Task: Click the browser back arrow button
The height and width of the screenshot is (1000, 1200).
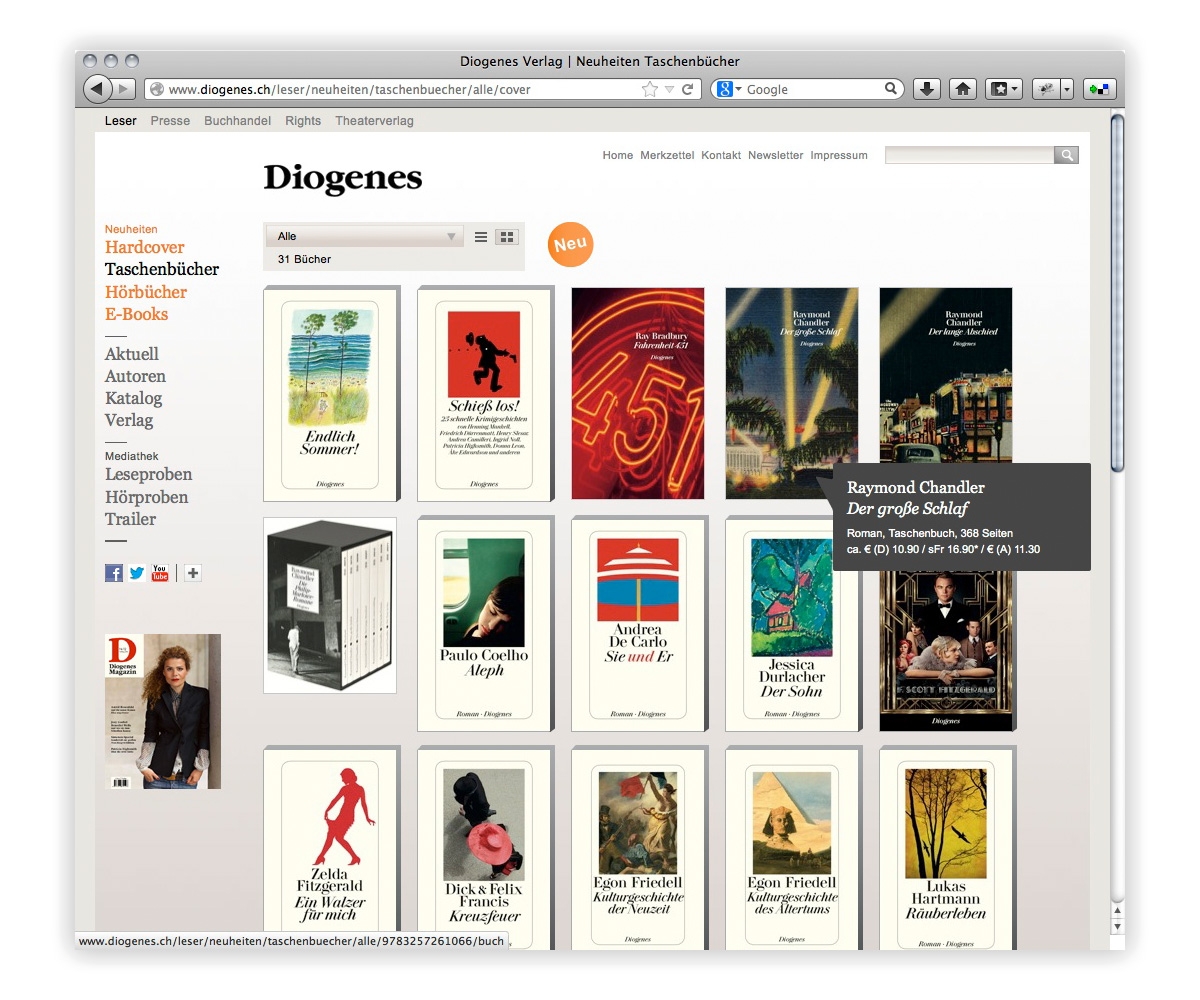Action: [97, 89]
